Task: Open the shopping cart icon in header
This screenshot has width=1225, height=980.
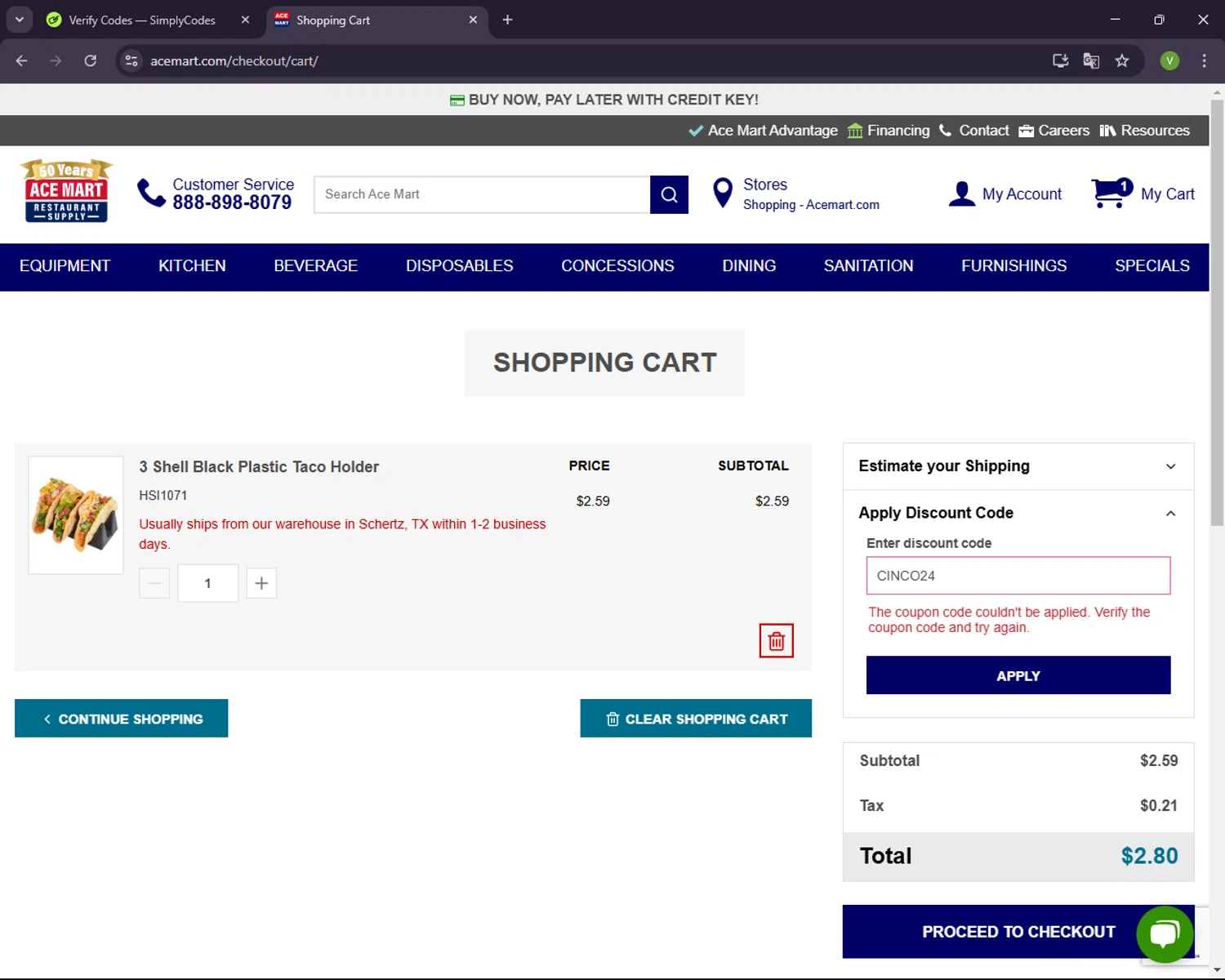Action: pyautogui.click(x=1111, y=194)
